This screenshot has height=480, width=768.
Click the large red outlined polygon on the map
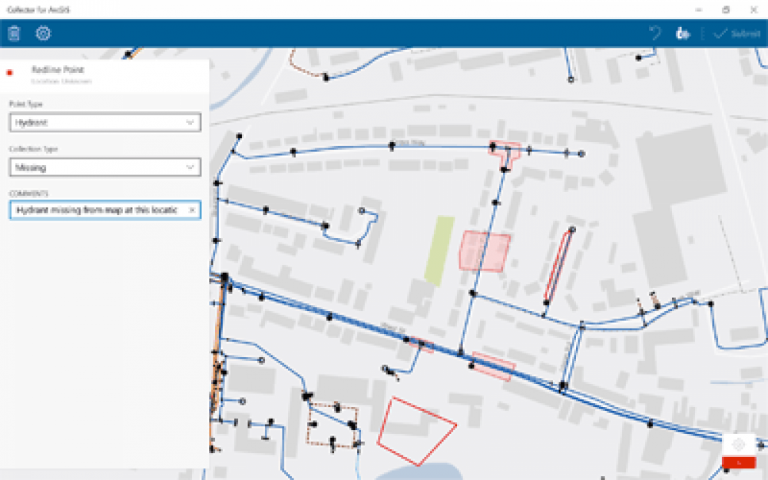[416, 431]
